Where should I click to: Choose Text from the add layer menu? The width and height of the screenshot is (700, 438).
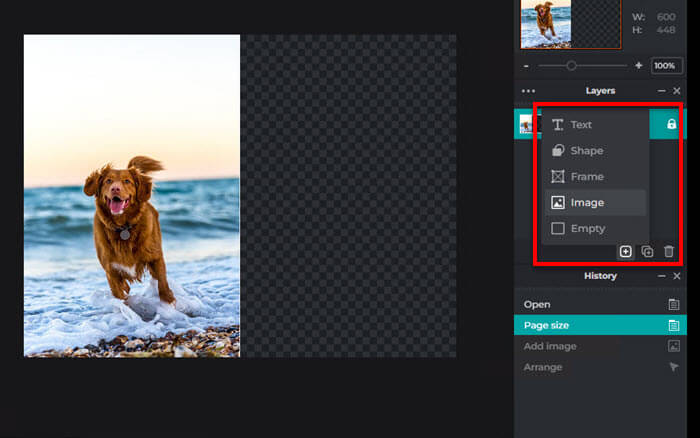595,125
